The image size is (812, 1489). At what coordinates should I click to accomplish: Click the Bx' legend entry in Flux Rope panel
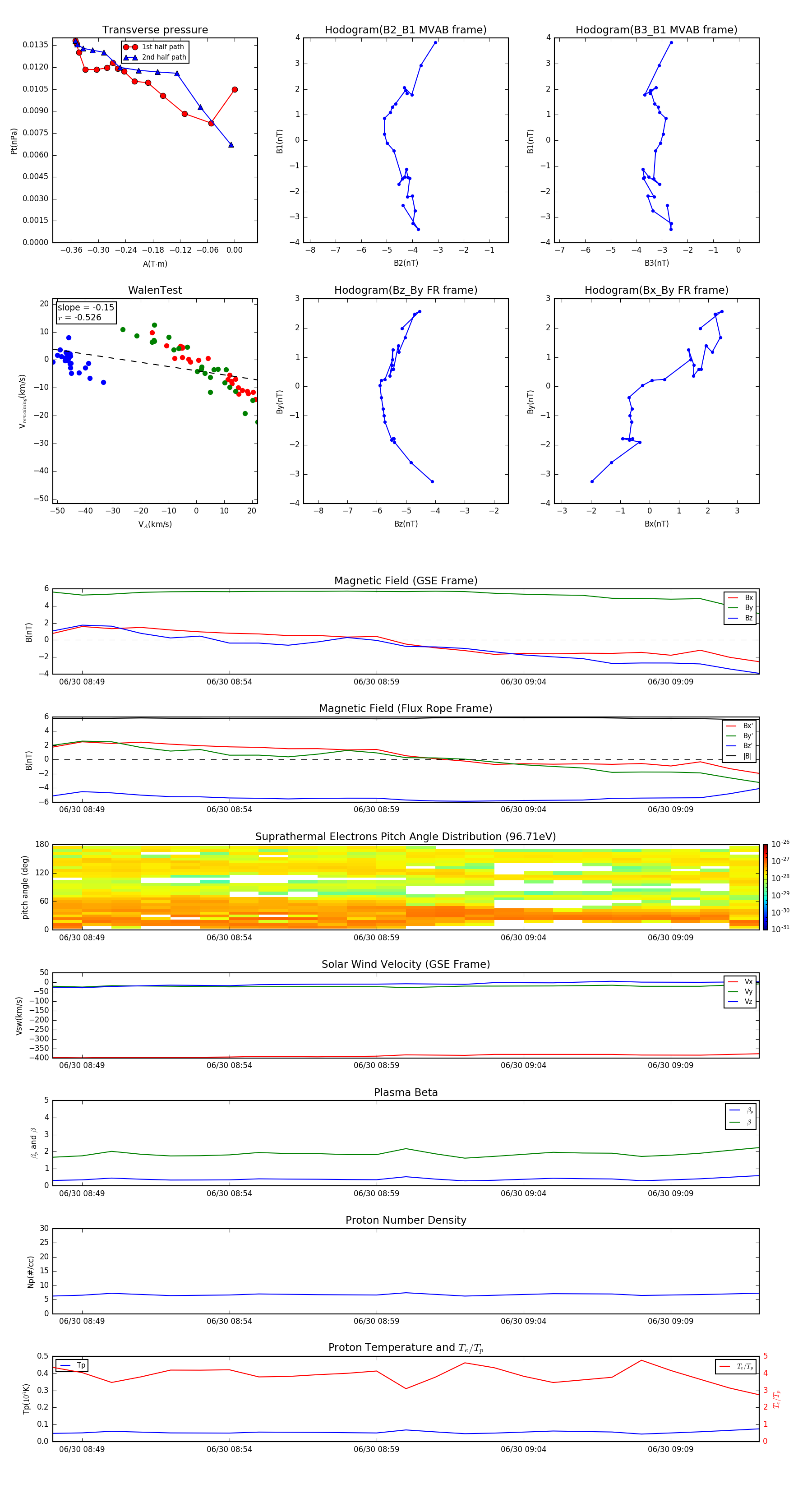click(740, 726)
